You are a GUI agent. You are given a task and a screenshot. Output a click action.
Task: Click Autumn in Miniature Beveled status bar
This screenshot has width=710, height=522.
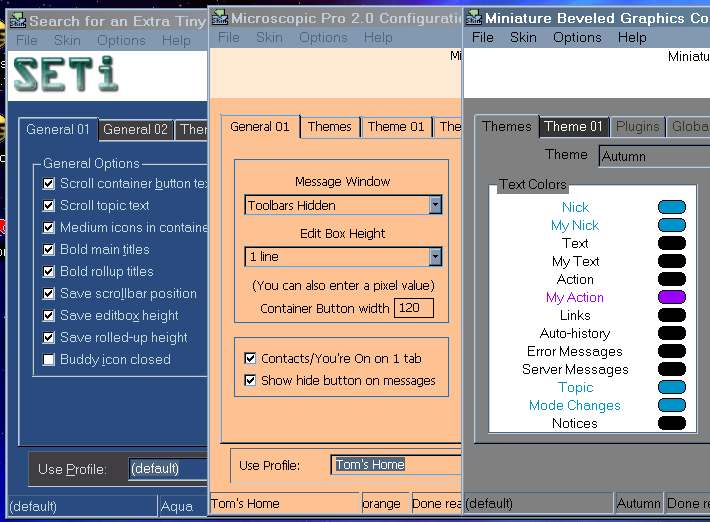tap(638, 503)
